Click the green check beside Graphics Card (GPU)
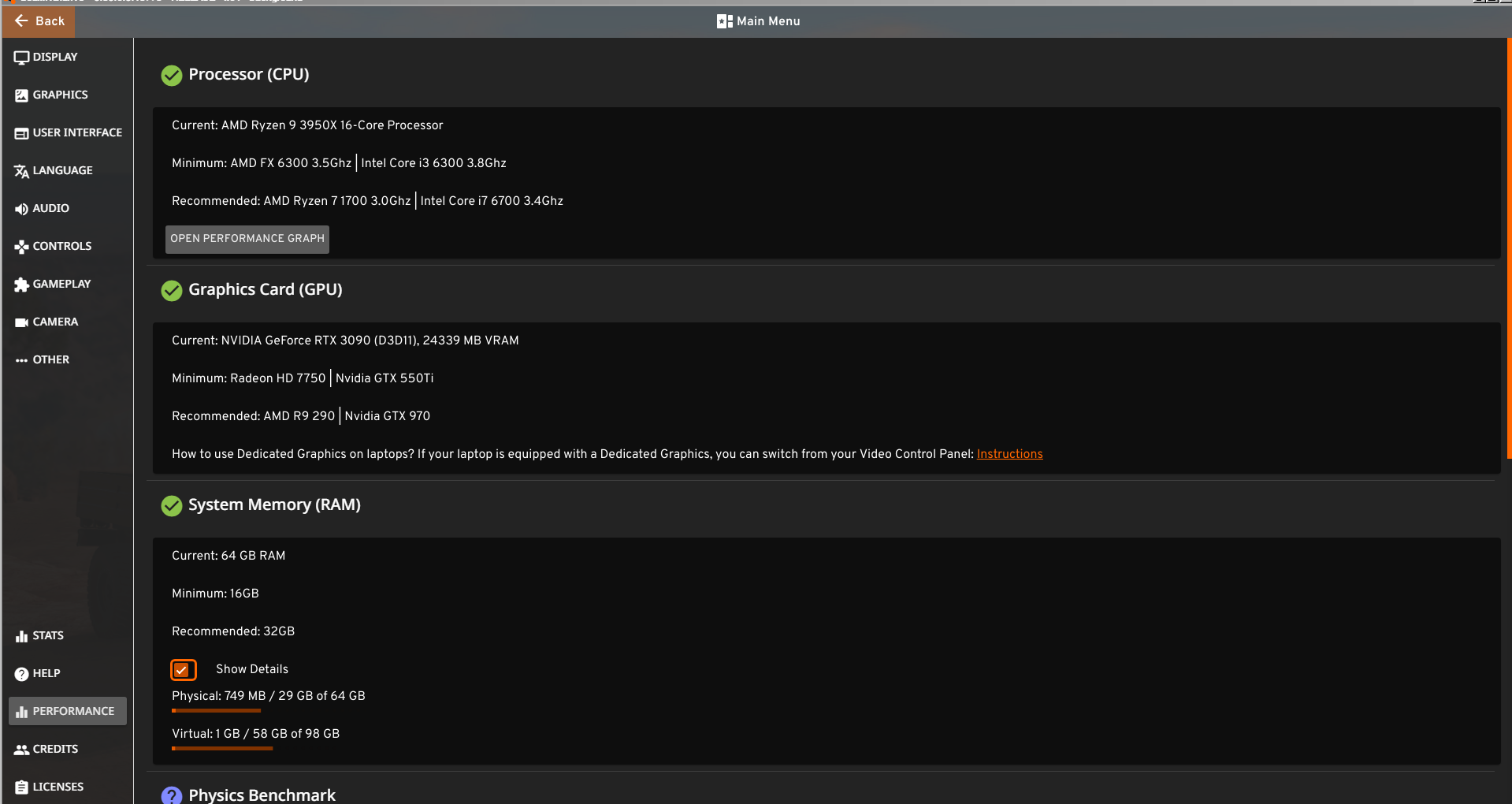This screenshot has height=804, width=1512. (171, 291)
